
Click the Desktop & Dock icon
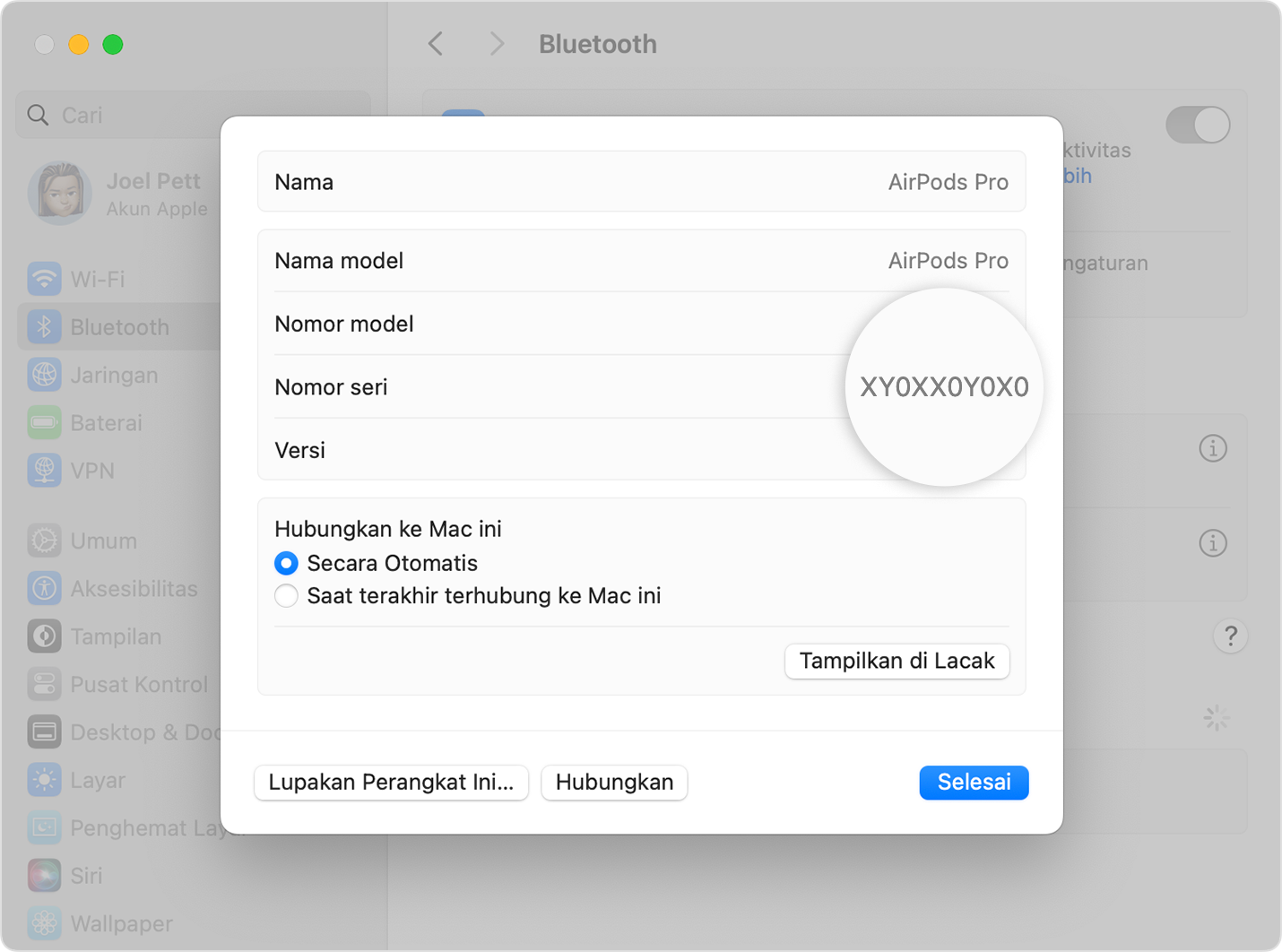[44, 731]
